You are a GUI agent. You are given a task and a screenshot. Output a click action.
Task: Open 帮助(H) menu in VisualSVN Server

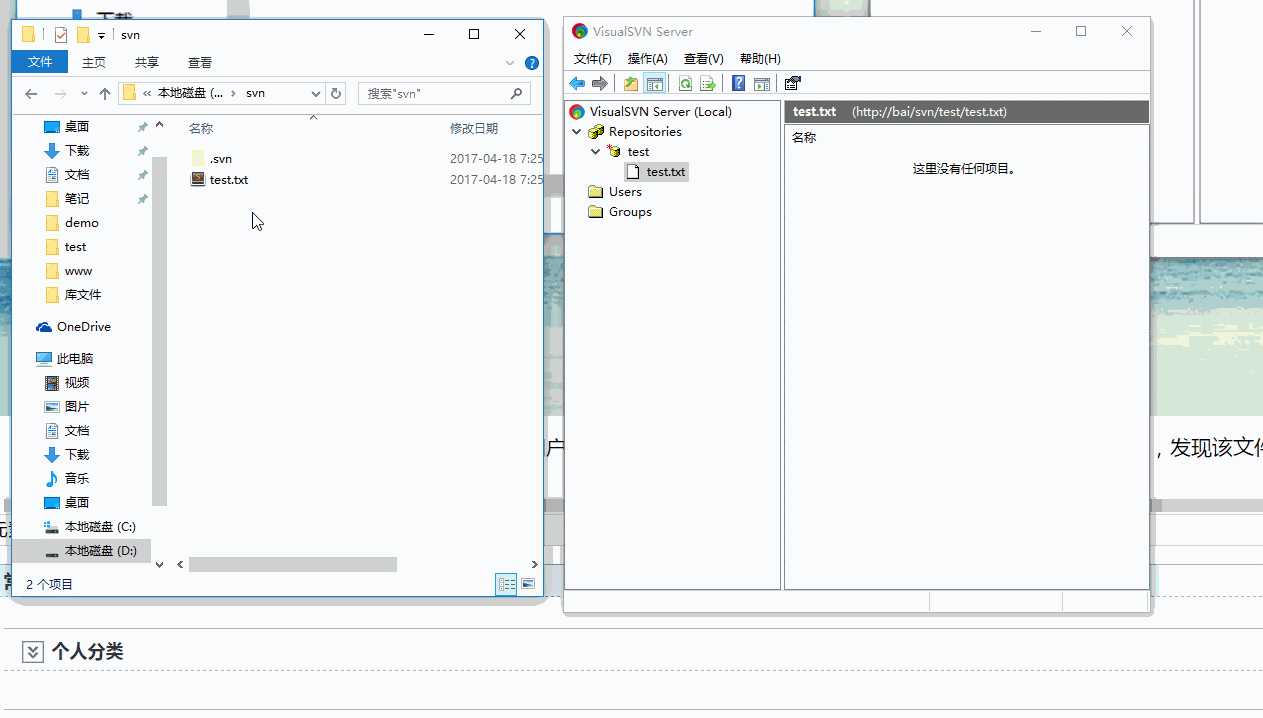[x=760, y=59]
